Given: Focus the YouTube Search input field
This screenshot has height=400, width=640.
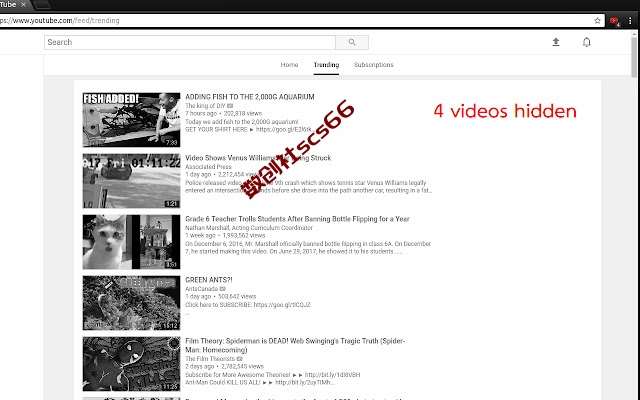Looking at the screenshot, I should point(190,42).
